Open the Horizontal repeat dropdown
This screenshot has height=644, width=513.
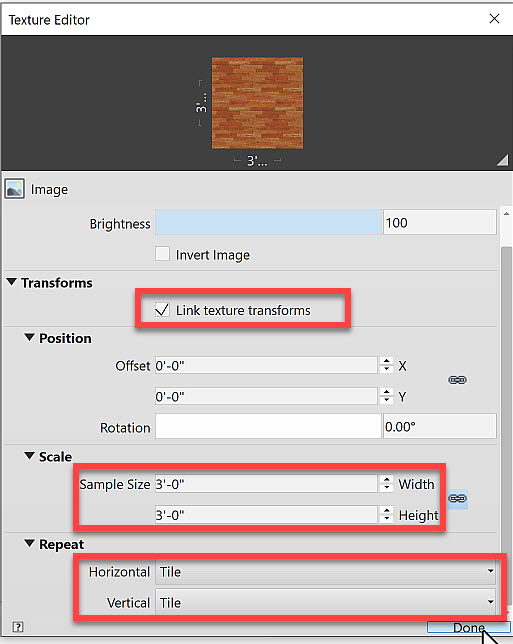tap(325, 571)
